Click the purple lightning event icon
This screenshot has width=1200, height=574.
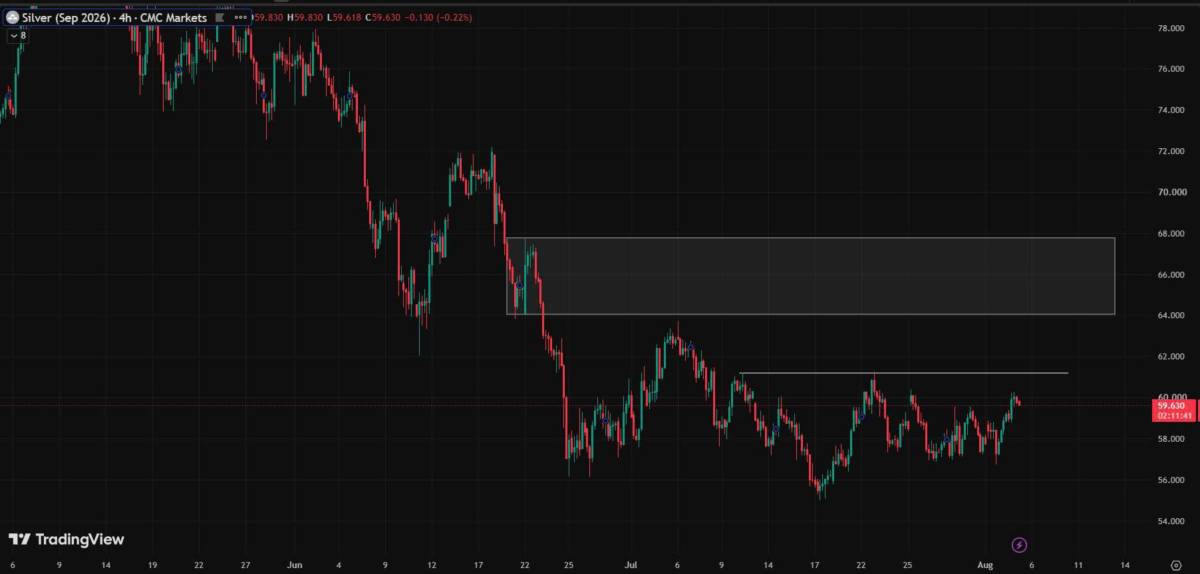[1019, 545]
